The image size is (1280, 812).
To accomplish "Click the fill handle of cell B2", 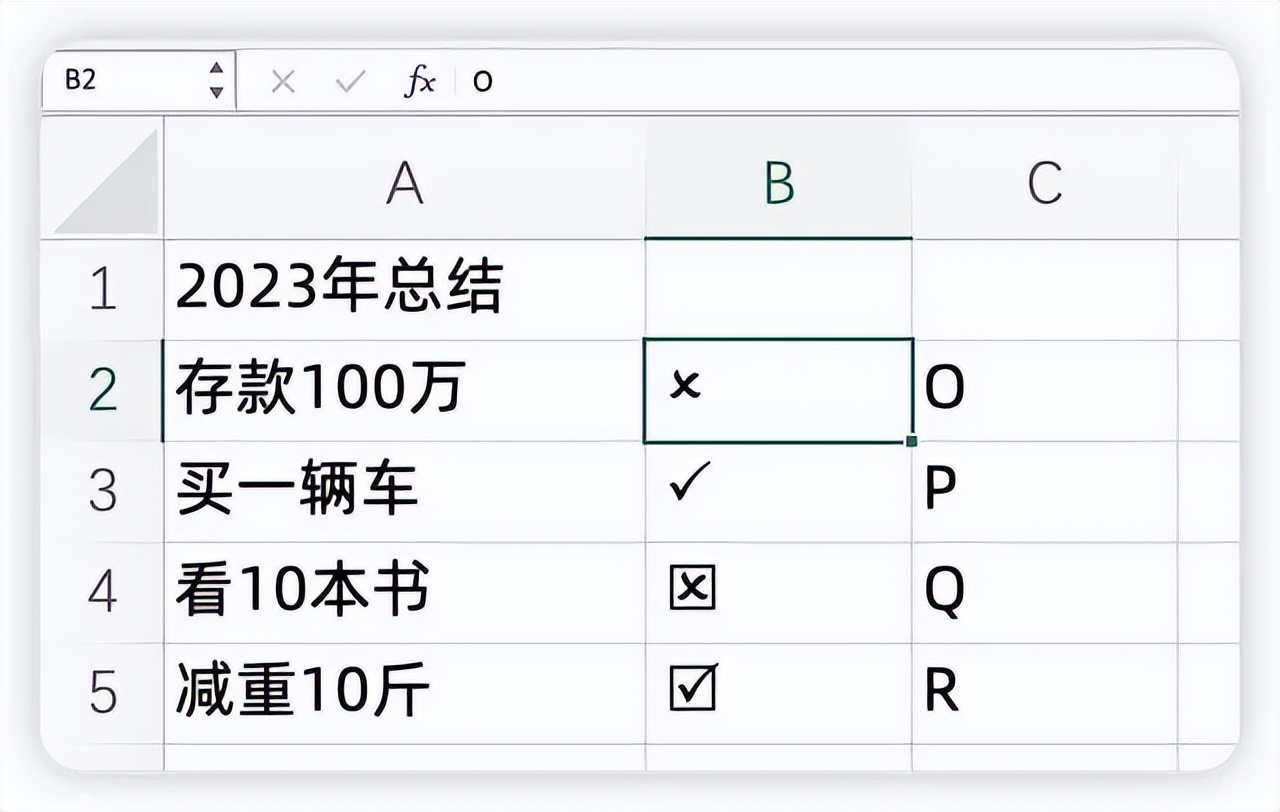I will (x=912, y=441).
